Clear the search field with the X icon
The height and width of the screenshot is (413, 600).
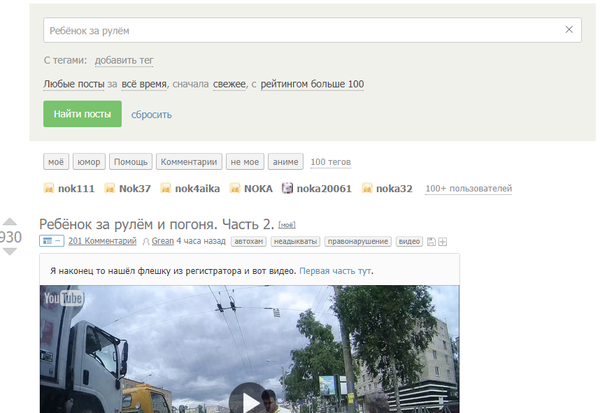569,31
